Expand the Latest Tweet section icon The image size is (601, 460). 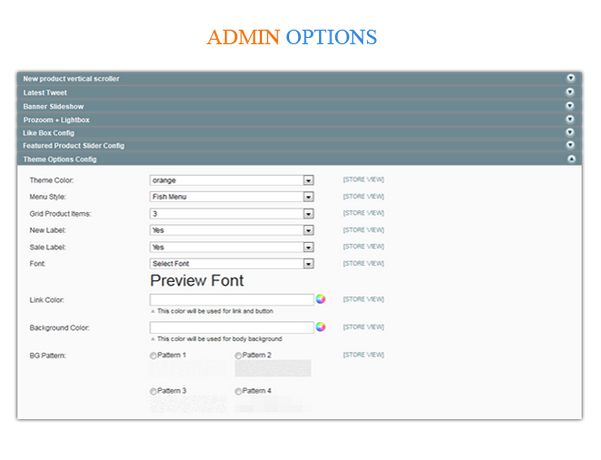coord(570,92)
